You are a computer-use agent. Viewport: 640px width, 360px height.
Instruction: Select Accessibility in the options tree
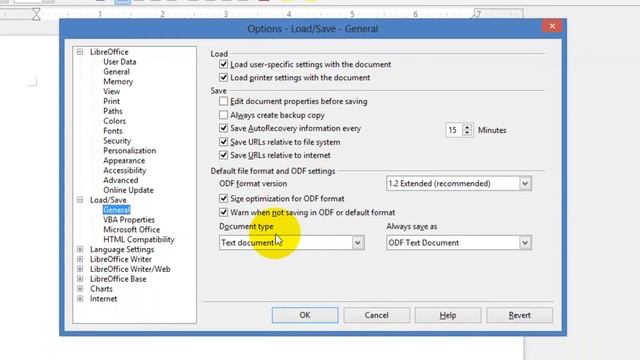click(124, 170)
